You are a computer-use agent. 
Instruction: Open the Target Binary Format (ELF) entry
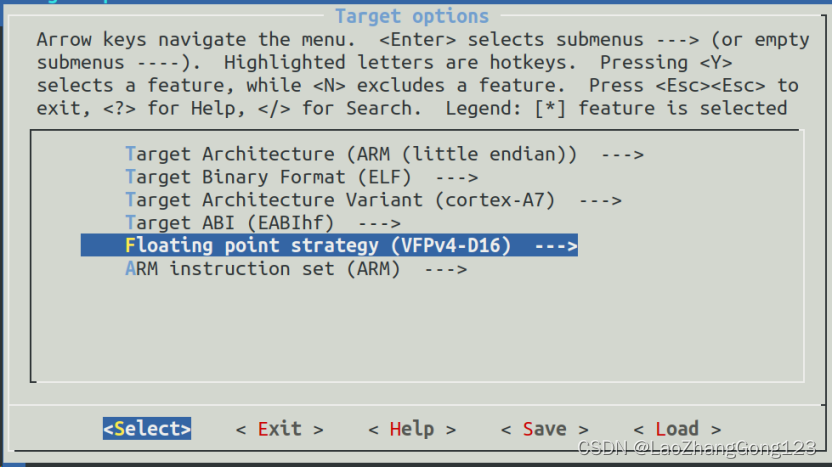point(301,177)
